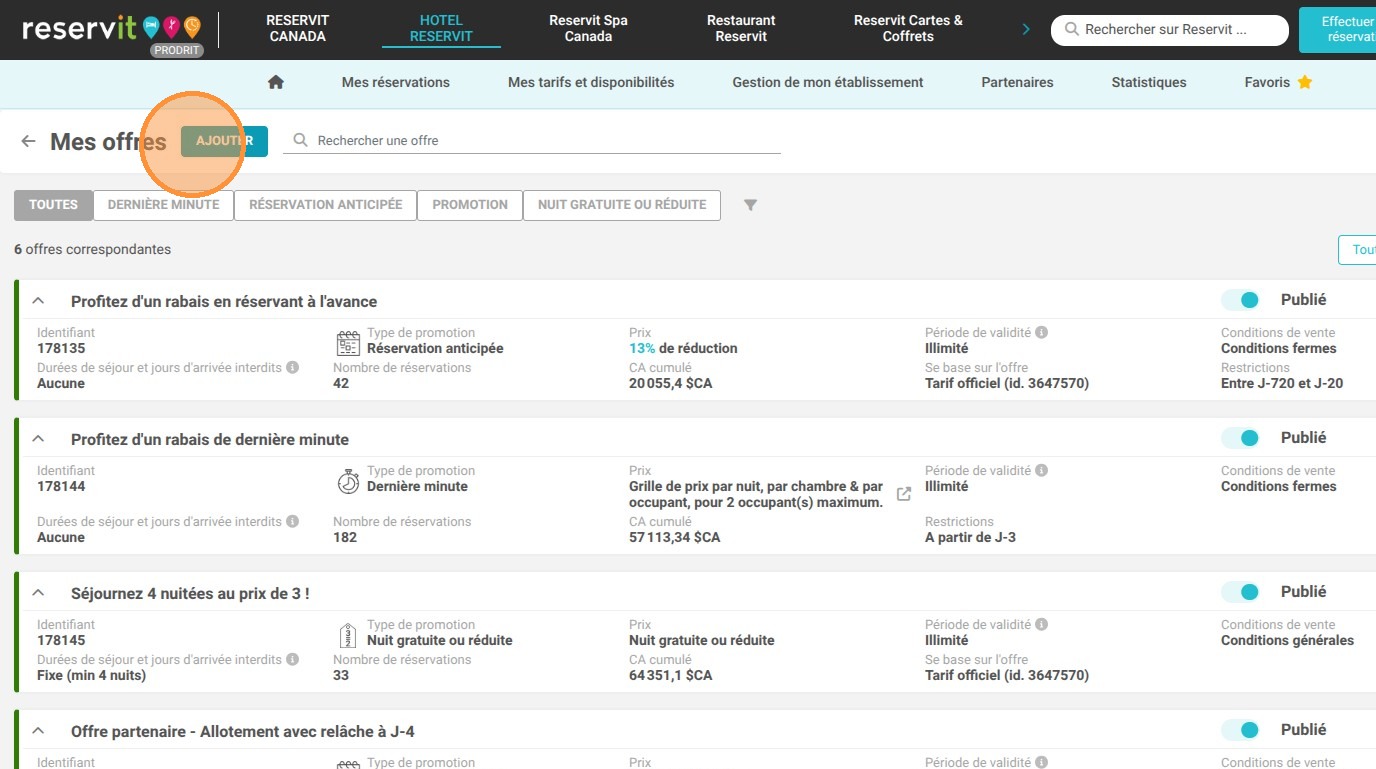Show validity period info for offer 178135
The height and width of the screenshot is (769, 1376).
point(1041,332)
